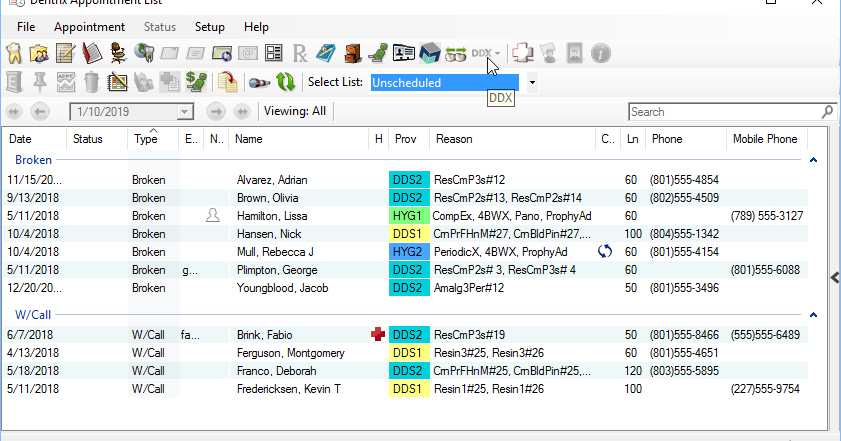The image size is (841, 441).
Task: Sort by the Name column header
Action: tap(299, 139)
